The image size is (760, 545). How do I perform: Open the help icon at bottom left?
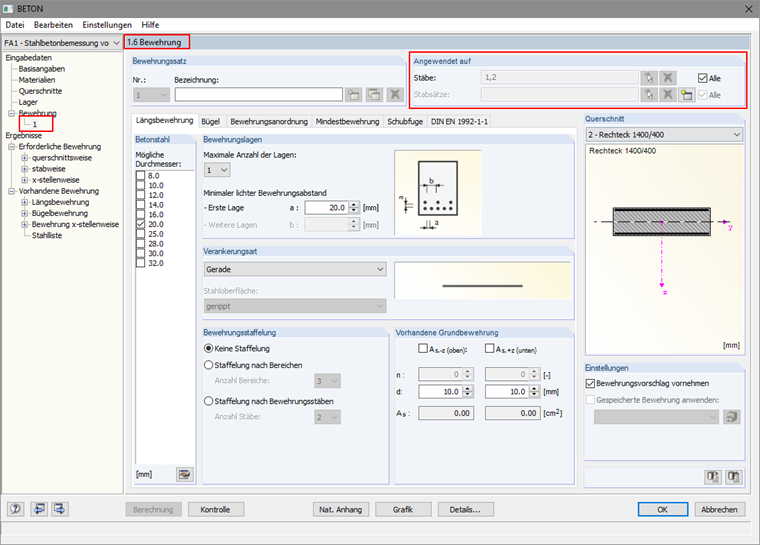16,509
